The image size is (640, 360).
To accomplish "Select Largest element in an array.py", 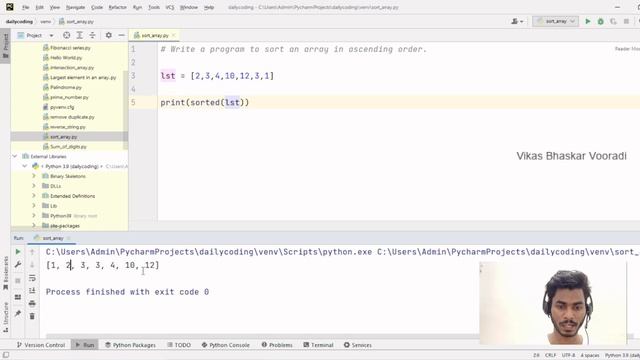I will pos(83,77).
